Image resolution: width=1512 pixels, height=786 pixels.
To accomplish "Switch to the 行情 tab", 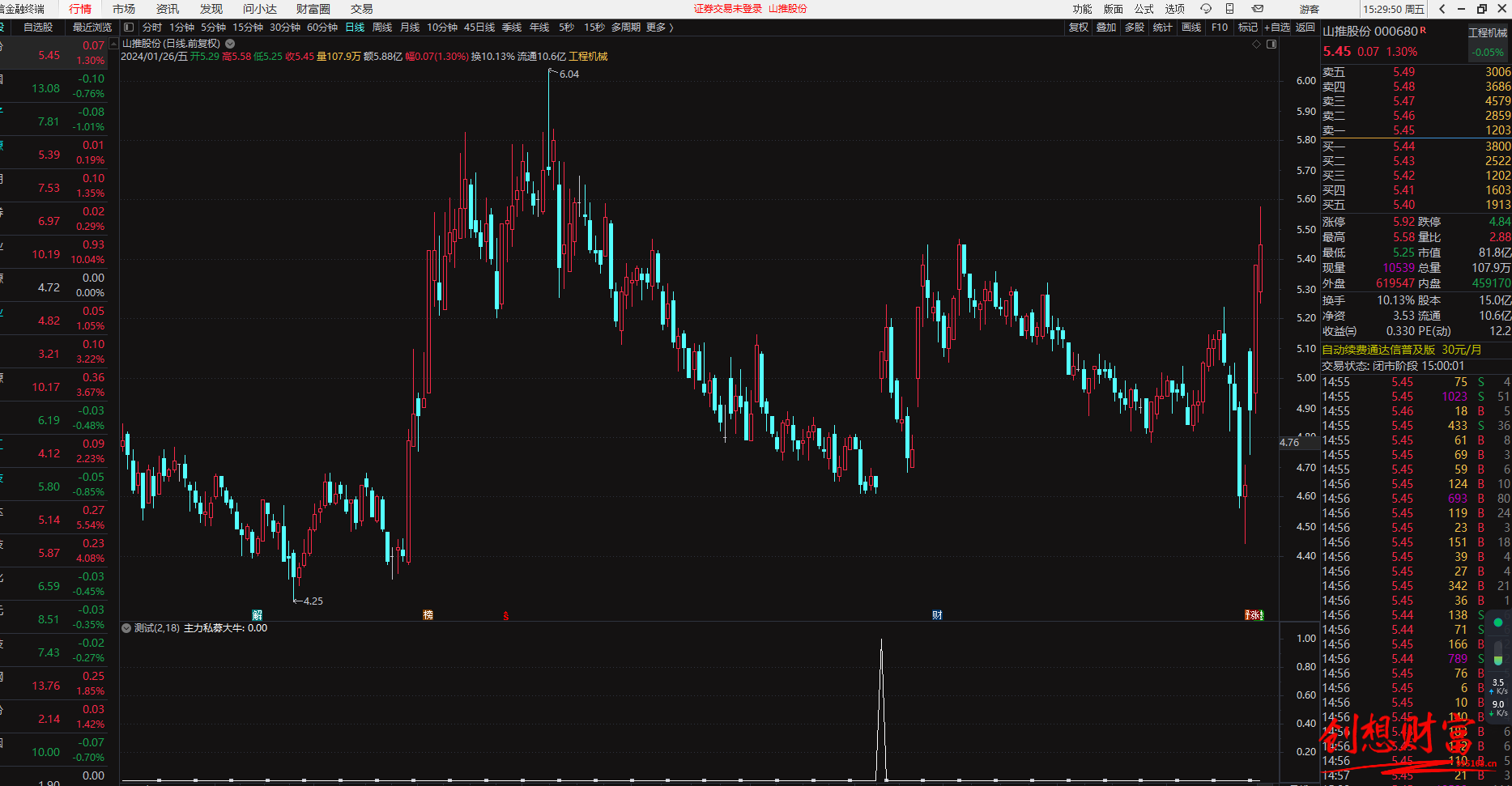I will tap(80, 9).
